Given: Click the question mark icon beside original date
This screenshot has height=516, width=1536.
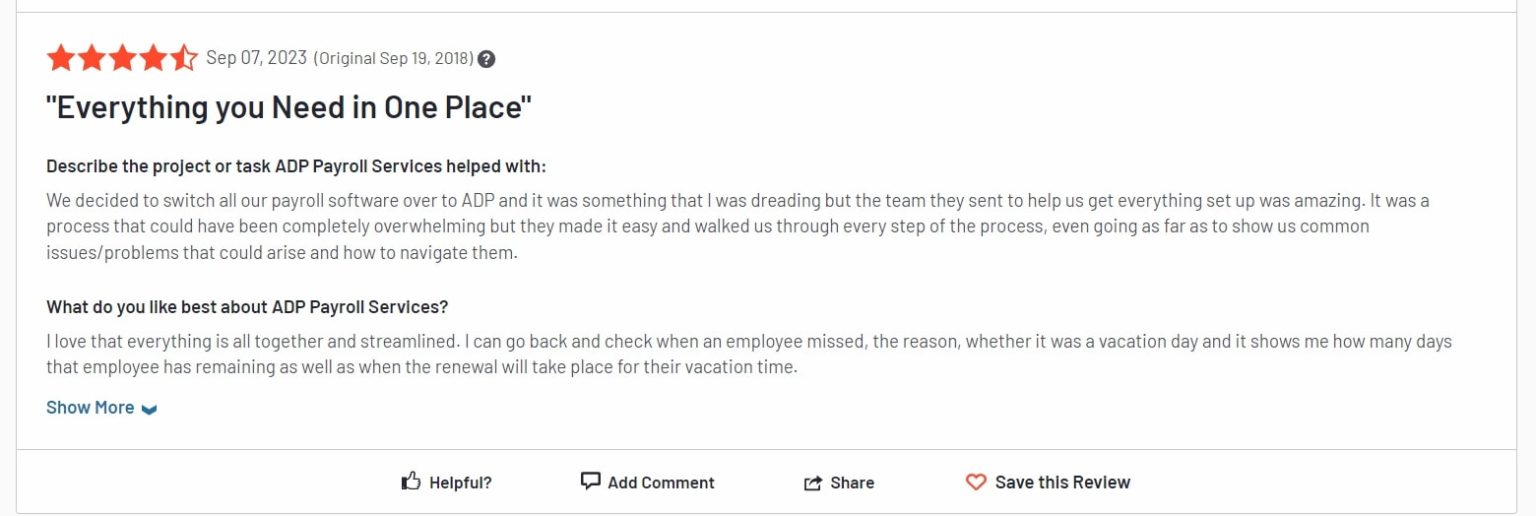Looking at the screenshot, I should point(487,59).
